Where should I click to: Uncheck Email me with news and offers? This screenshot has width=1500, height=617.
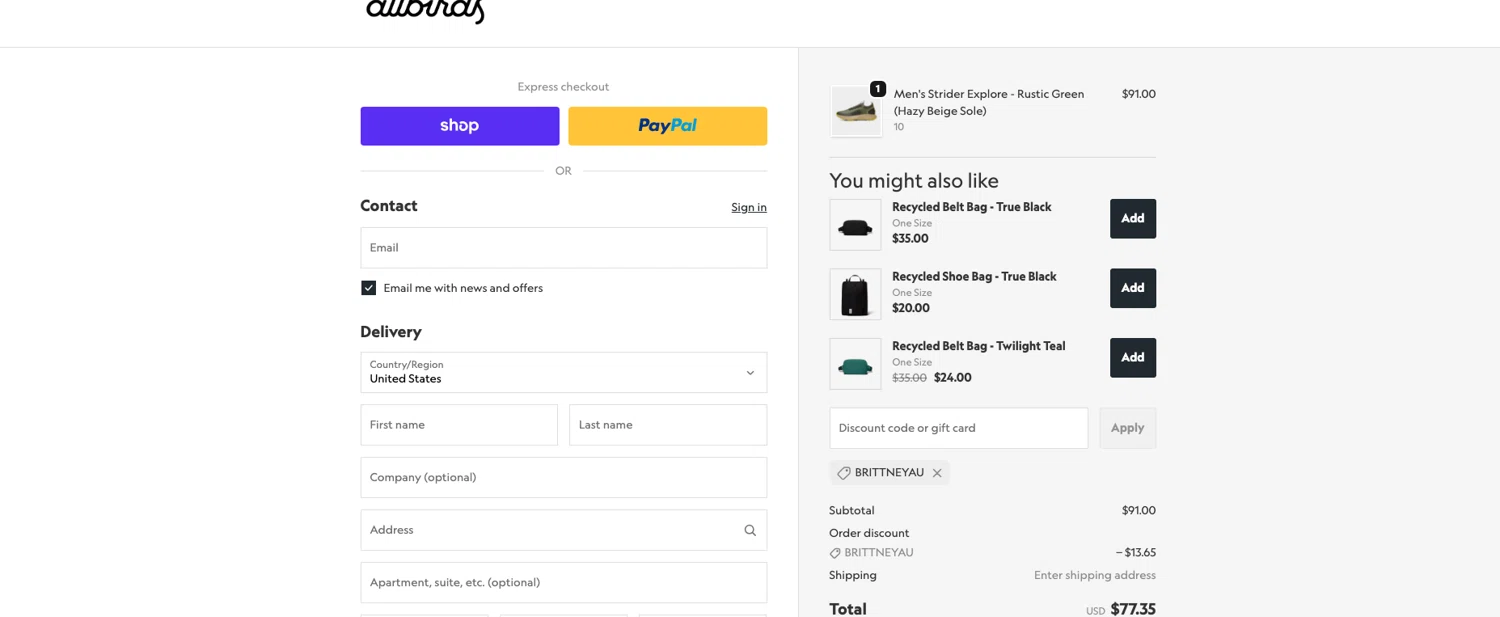click(x=369, y=288)
